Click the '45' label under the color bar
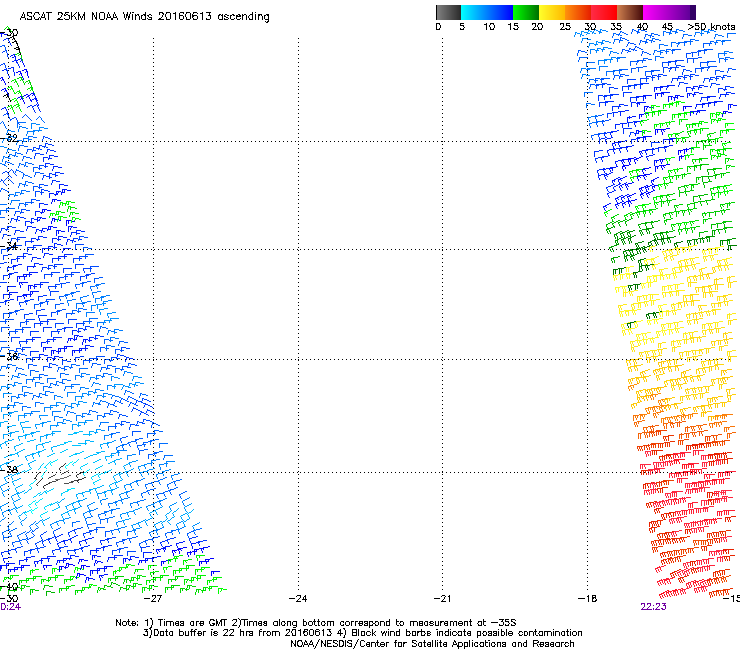Screen dimensions: 740x650 click(x=667, y=27)
